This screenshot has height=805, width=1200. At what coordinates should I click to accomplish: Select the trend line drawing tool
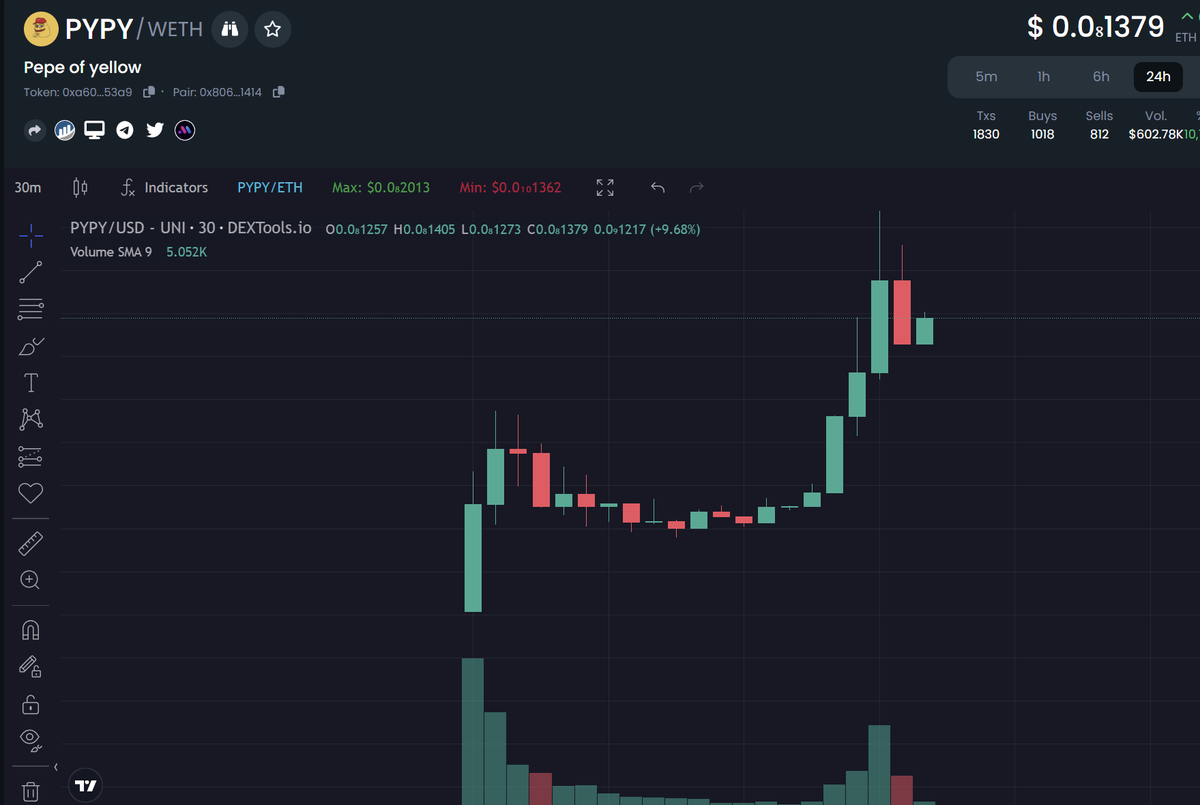click(x=31, y=272)
